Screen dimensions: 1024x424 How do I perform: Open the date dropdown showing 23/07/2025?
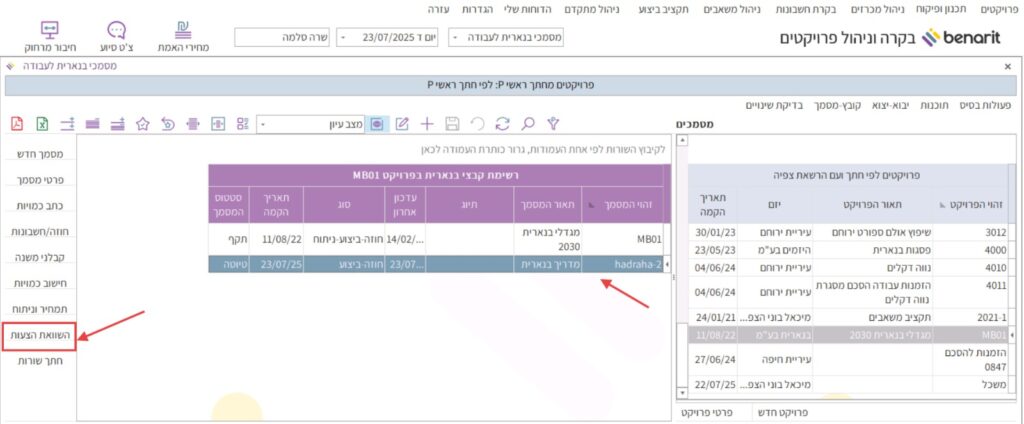[389, 38]
